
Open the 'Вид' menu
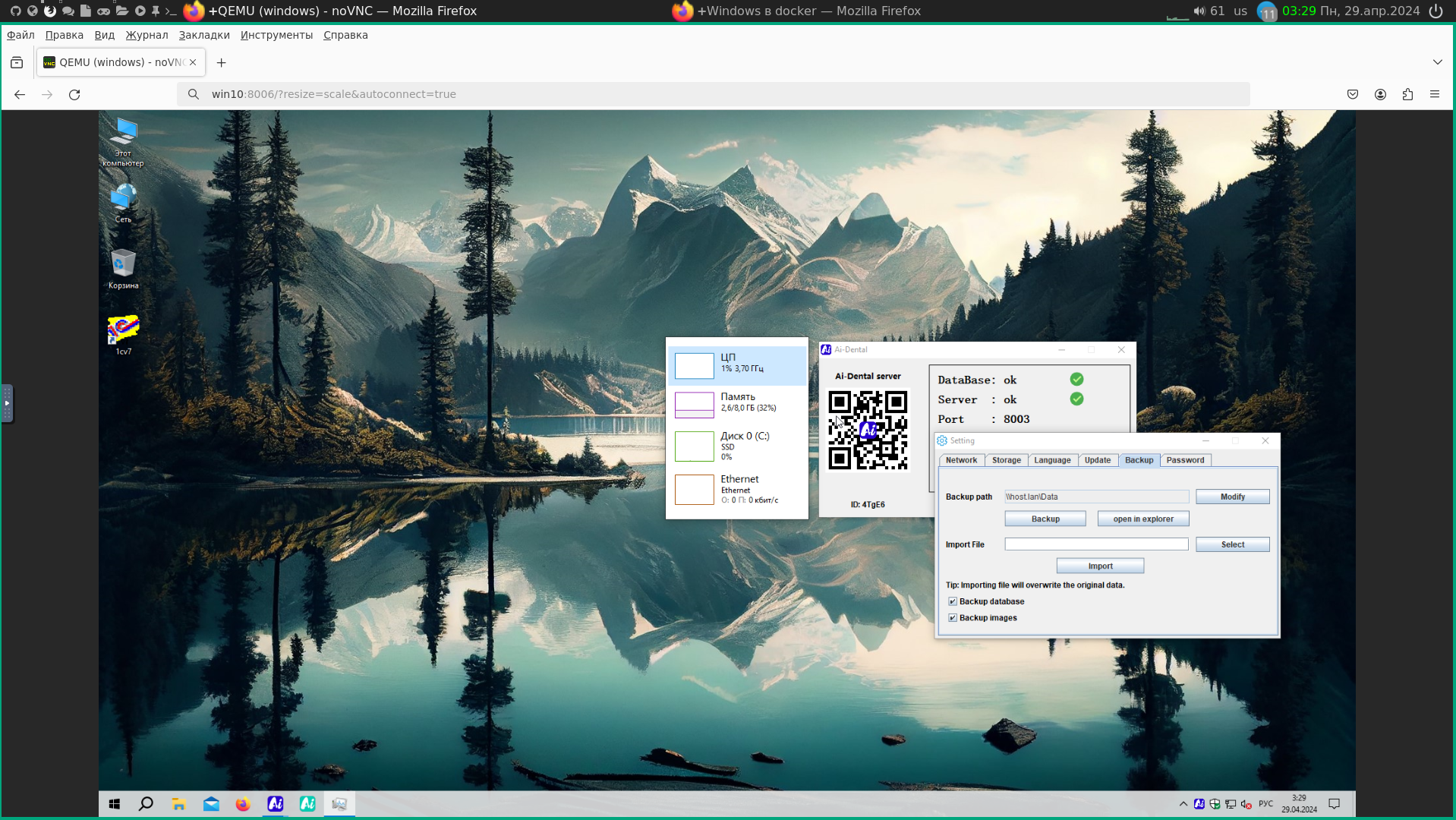coord(105,35)
